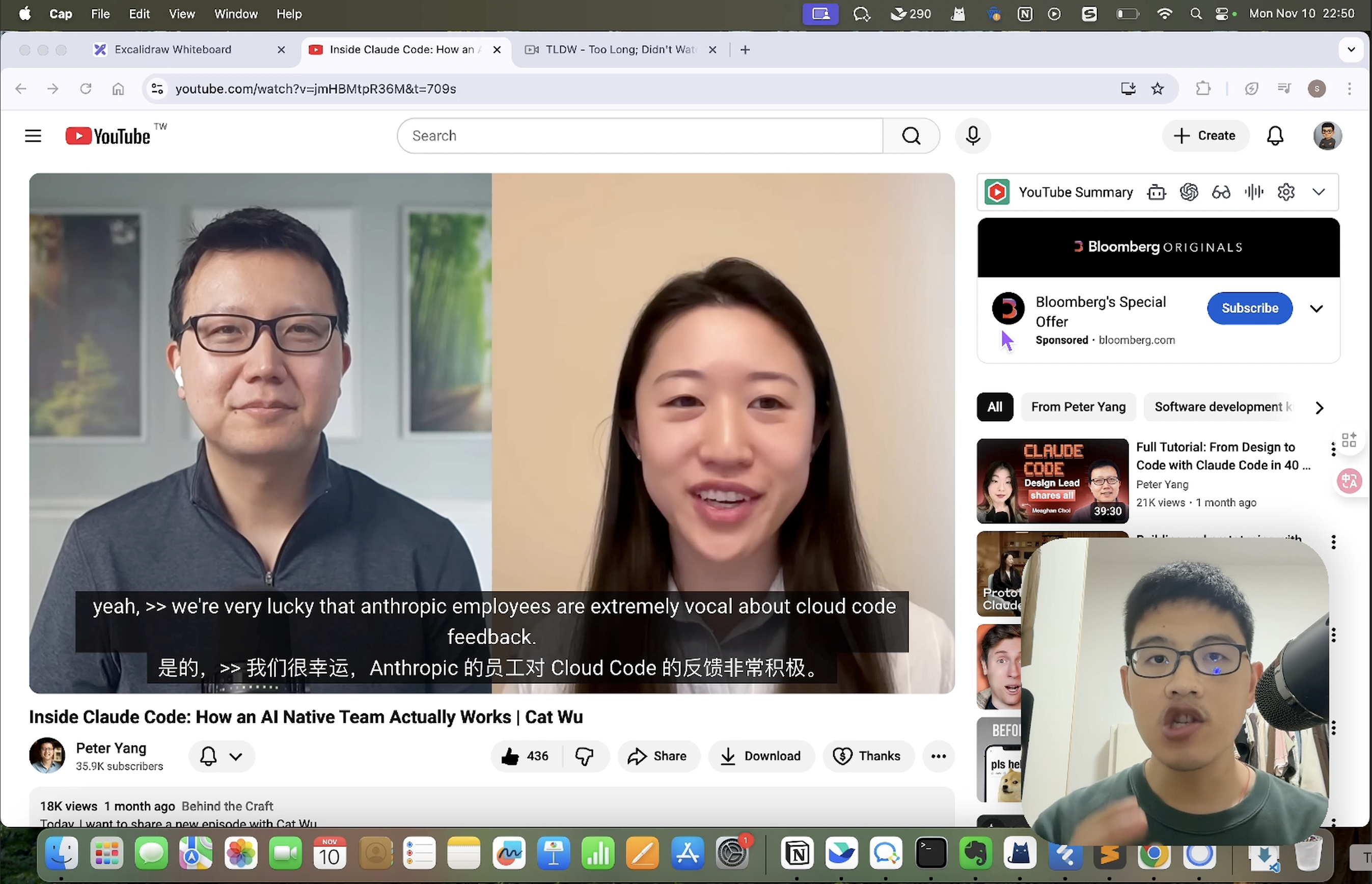Open the media controls icon in Chrome toolbar
1372x884 pixels.
coord(1284,89)
